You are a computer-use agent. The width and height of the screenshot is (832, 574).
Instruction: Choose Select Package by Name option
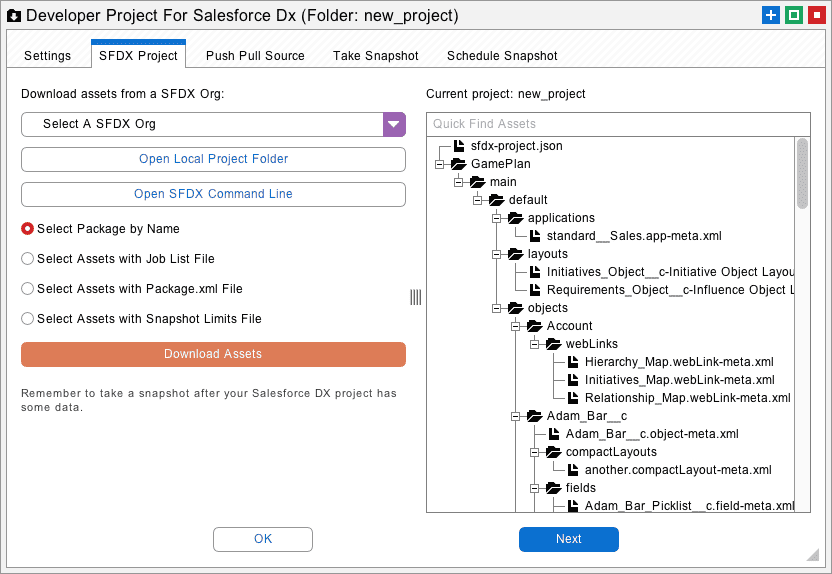pyautogui.click(x=27, y=229)
